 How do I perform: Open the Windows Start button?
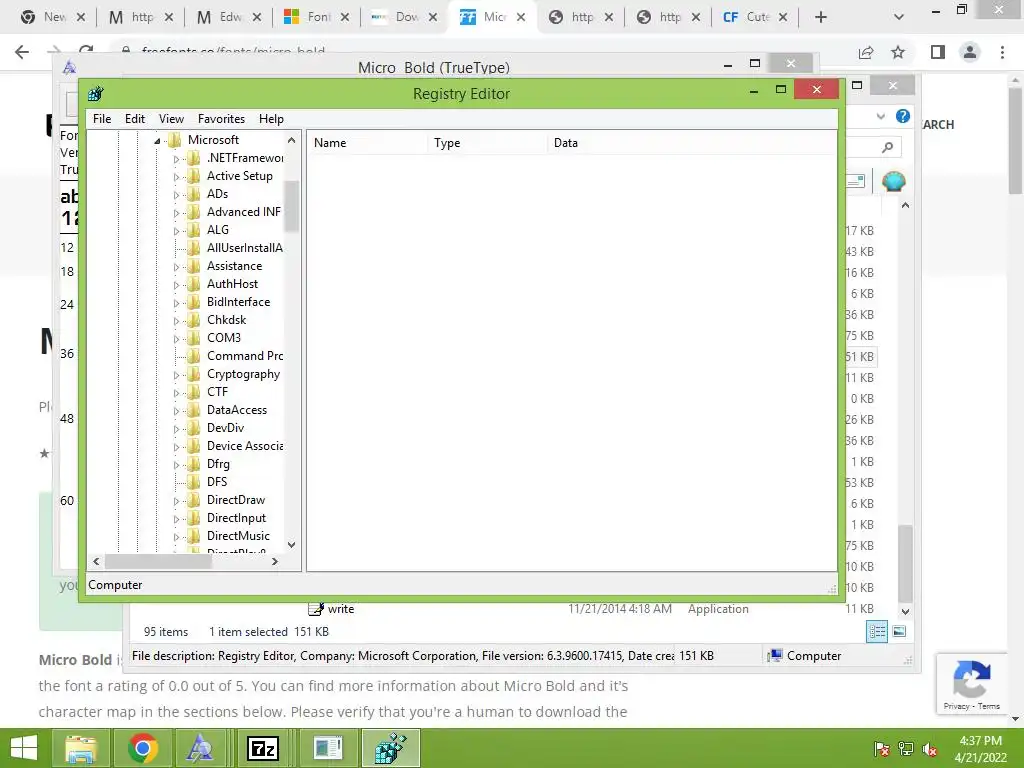pyautogui.click(x=24, y=748)
